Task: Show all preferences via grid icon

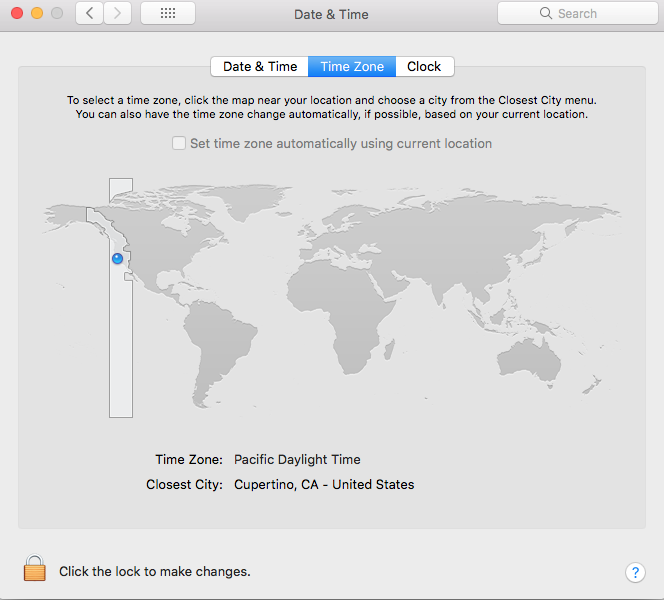Action: point(168,14)
